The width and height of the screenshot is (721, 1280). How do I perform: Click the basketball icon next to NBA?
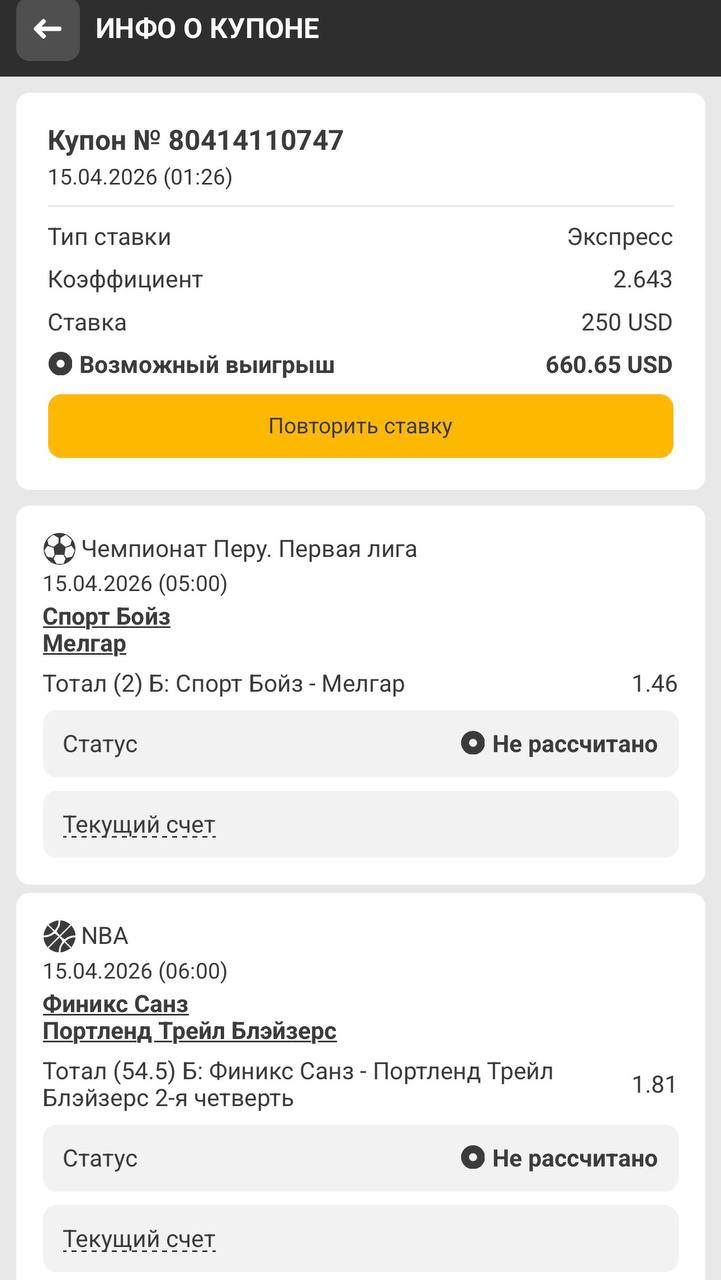coord(59,936)
